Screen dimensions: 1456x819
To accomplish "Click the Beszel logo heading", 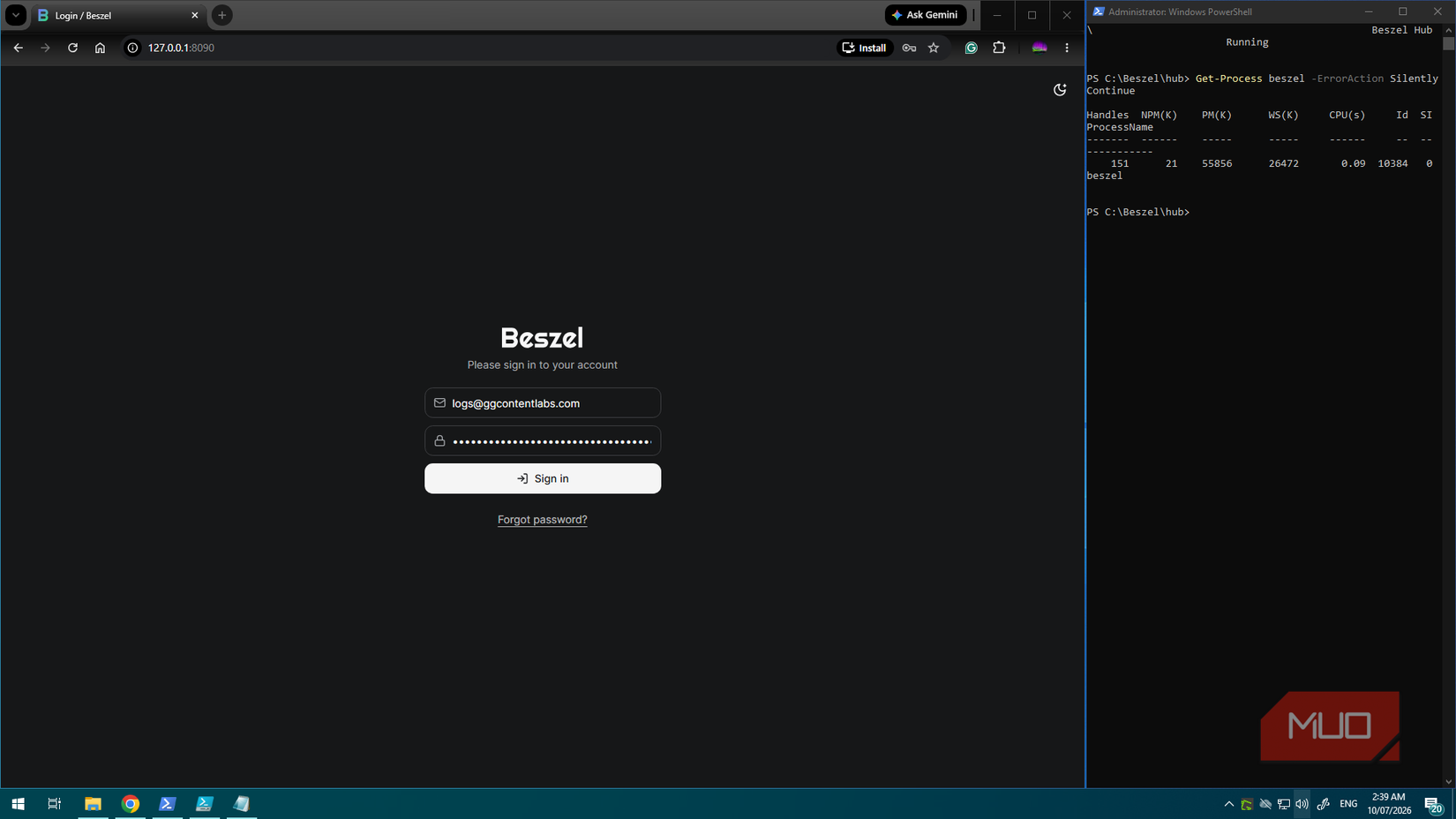I will click(542, 337).
